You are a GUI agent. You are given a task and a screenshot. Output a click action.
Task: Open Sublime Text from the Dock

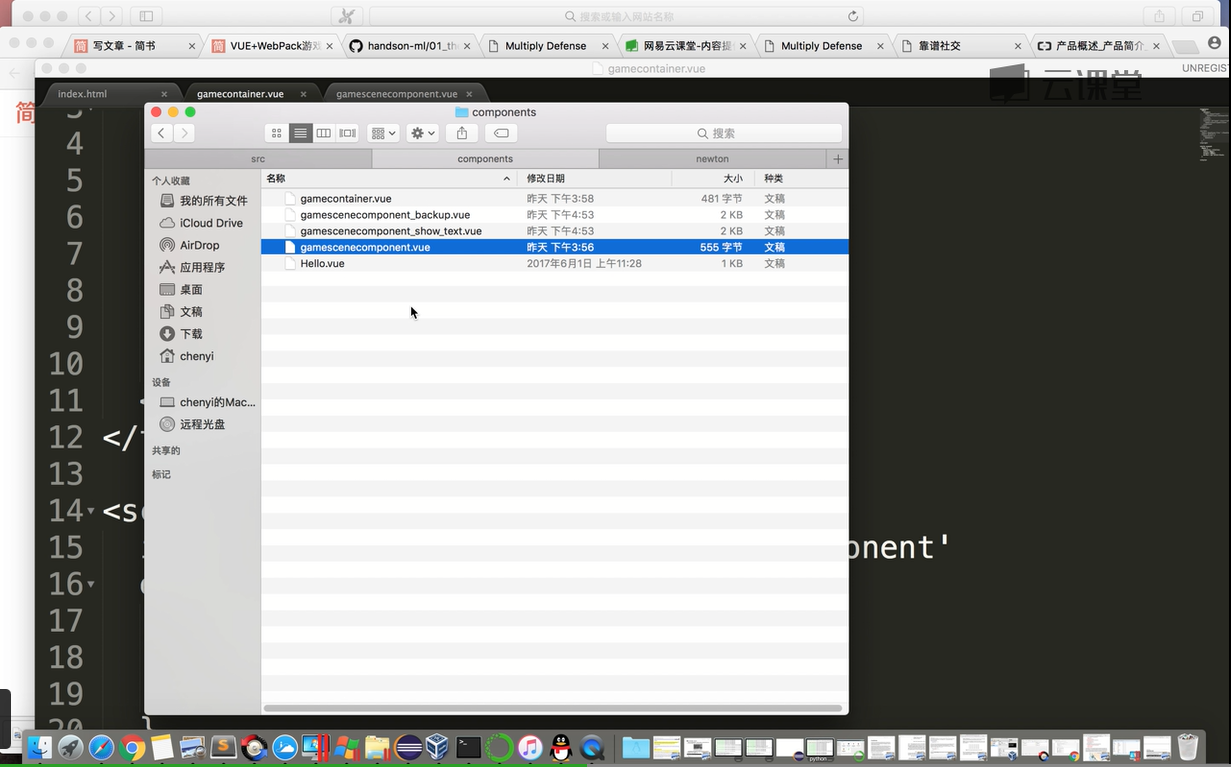click(x=224, y=747)
